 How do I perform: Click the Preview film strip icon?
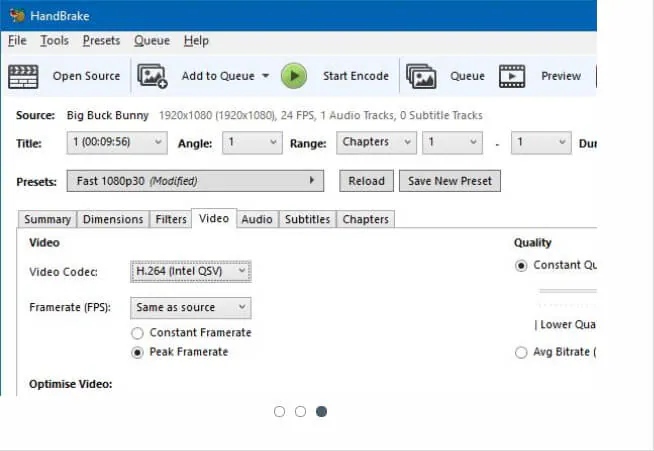pos(512,76)
